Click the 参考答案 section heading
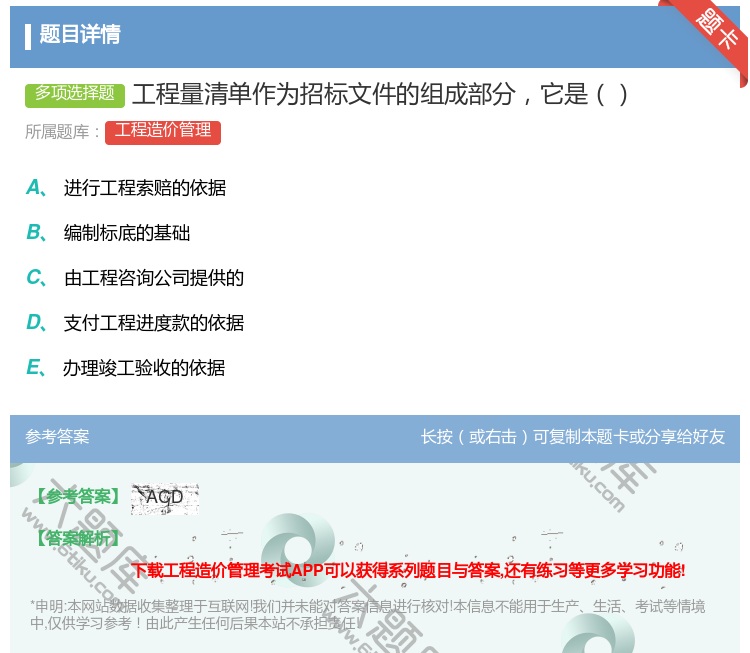The height and width of the screenshot is (653, 750). (x=57, y=436)
